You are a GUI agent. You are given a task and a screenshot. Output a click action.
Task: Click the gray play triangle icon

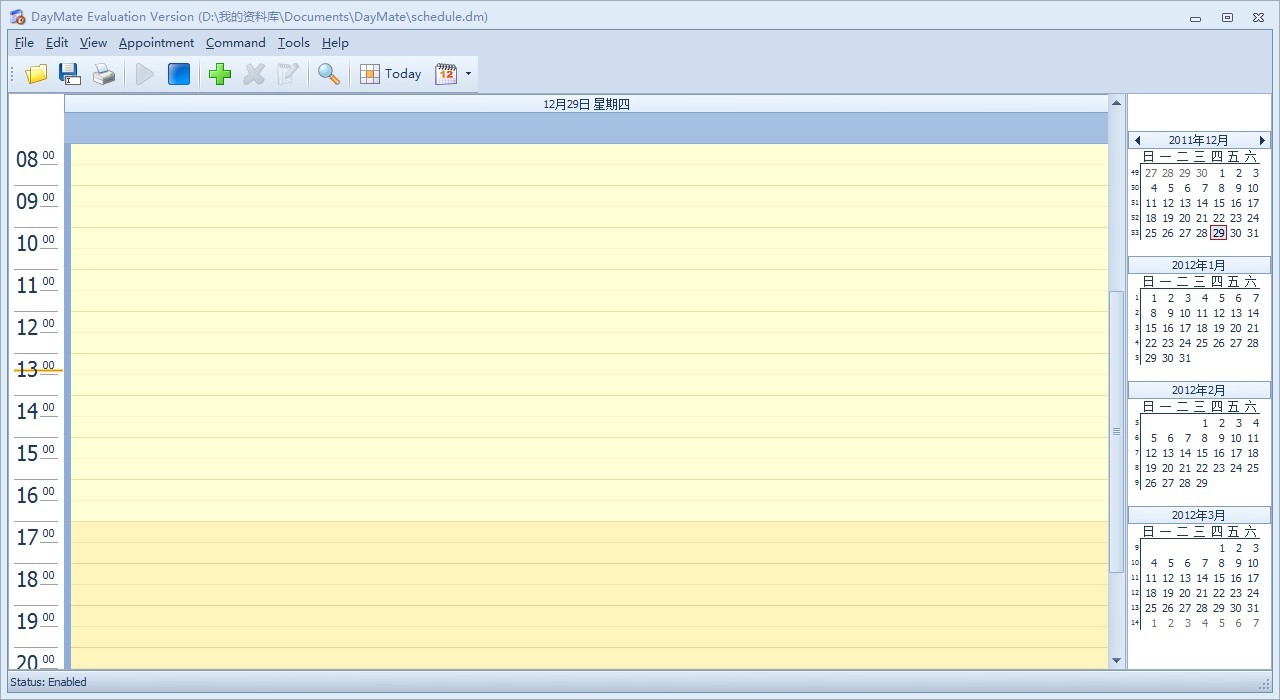[145, 74]
